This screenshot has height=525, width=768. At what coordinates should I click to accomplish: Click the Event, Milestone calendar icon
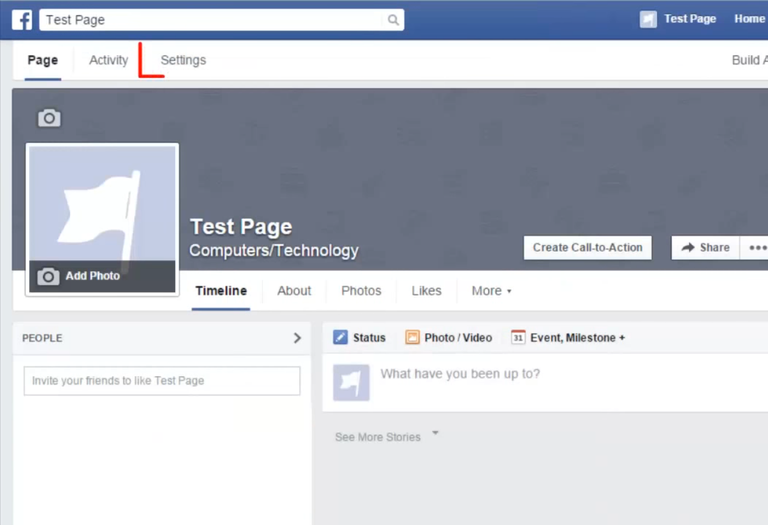coord(518,338)
